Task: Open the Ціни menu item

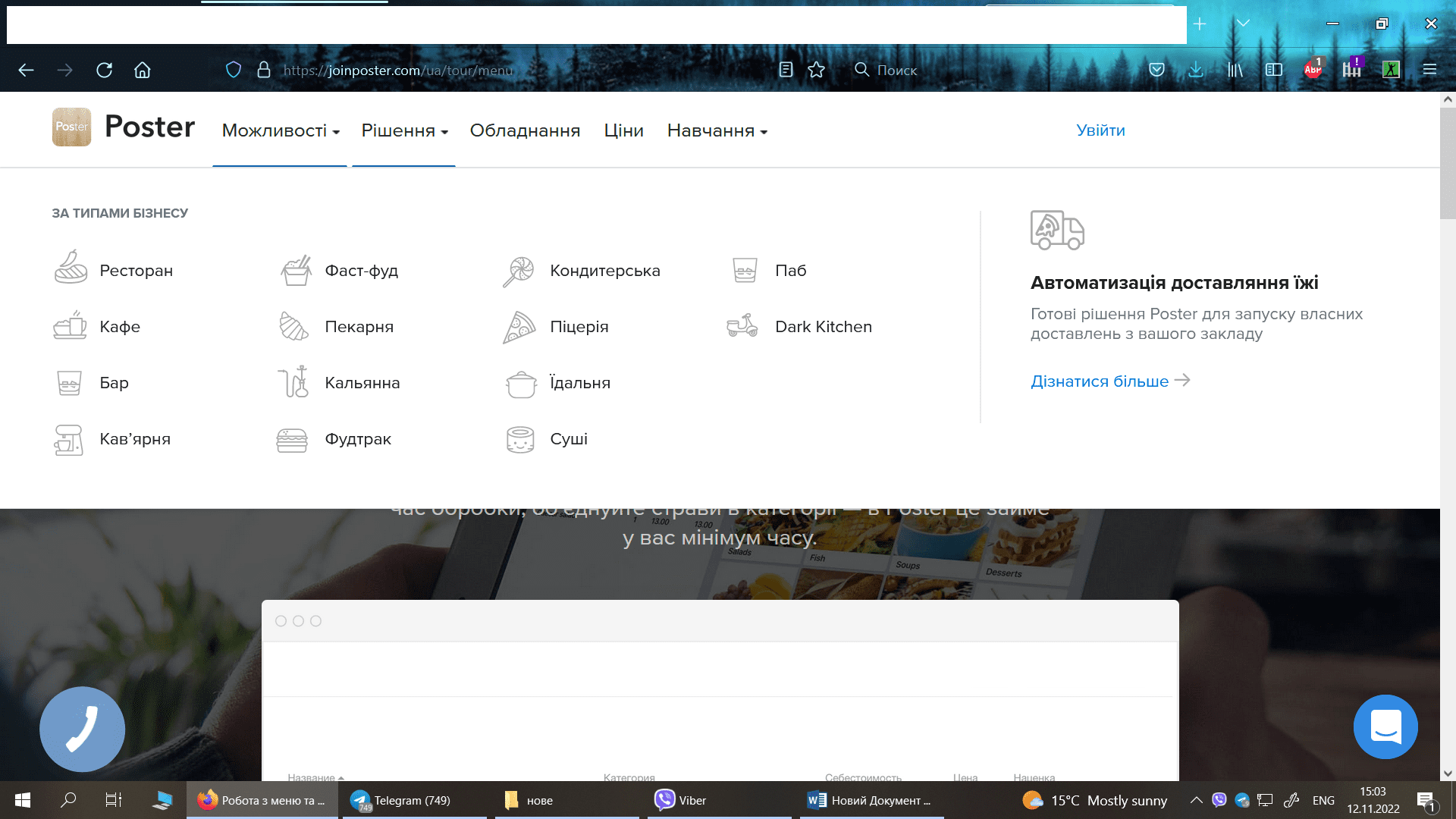Action: pos(623,131)
